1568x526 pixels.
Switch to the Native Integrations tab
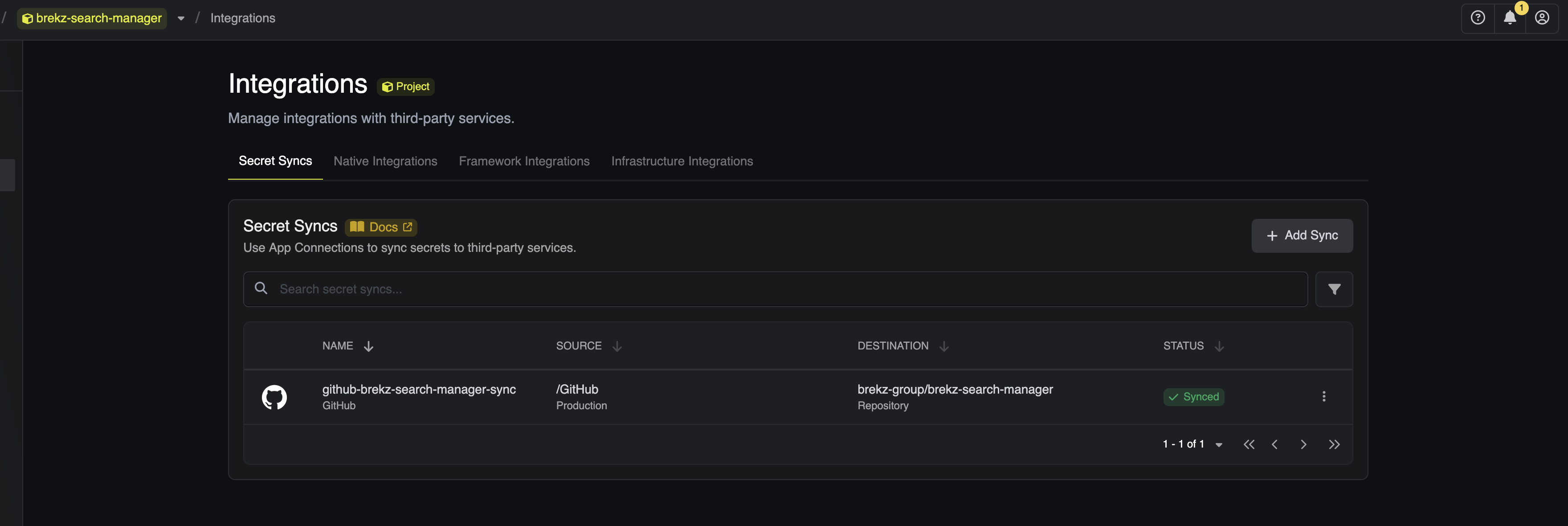coord(385,161)
